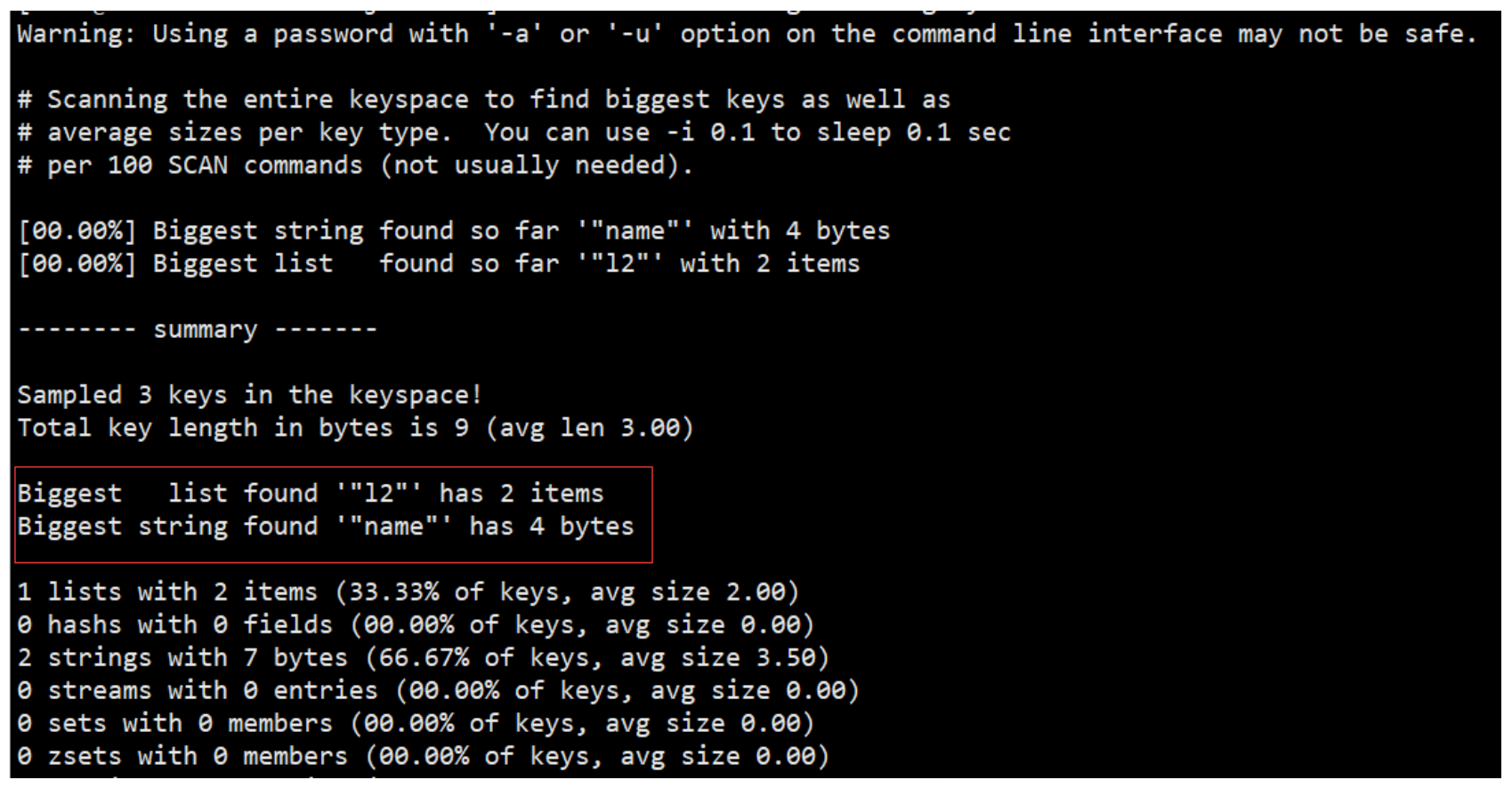Image resolution: width=1512 pixels, height=788 pixels.
Task: Click the password warning line at top
Action: pos(746,35)
